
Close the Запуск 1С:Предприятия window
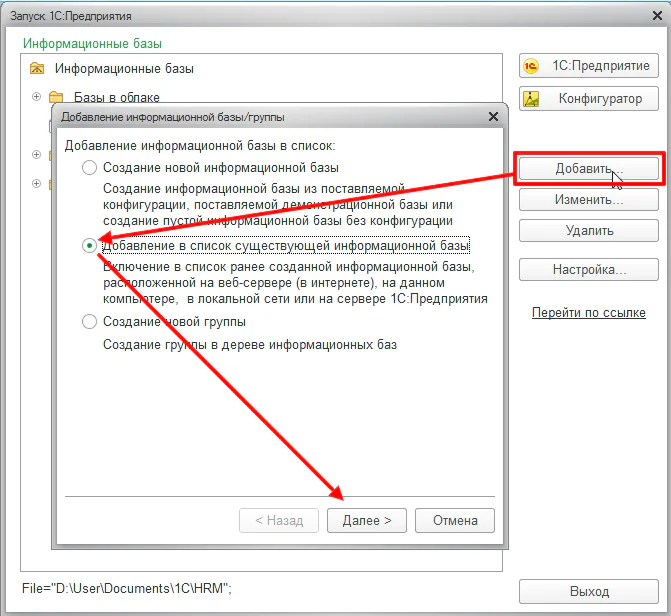(x=651, y=16)
